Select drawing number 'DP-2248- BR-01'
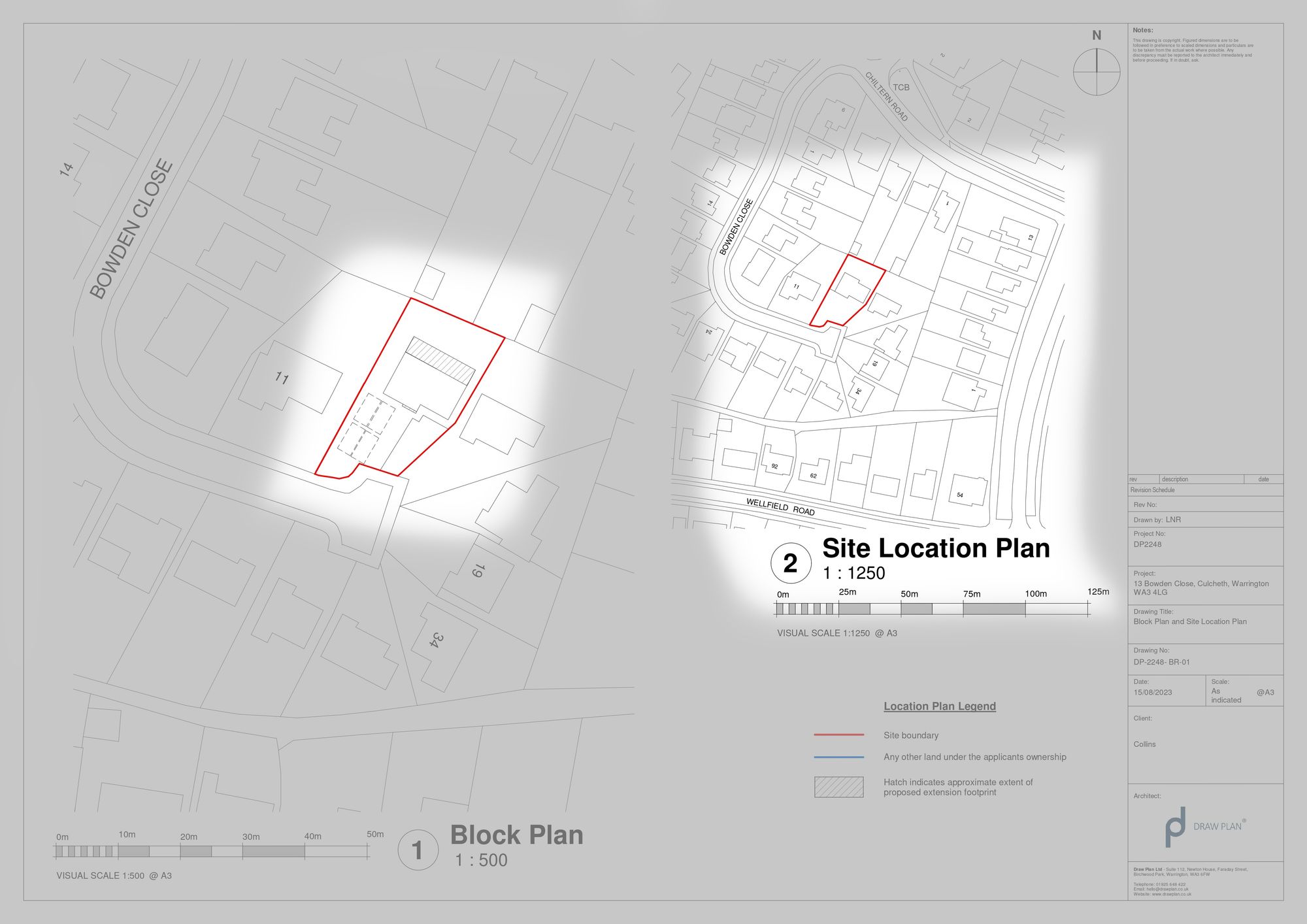Viewport: 1307px width, 924px height. pyautogui.click(x=1162, y=663)
